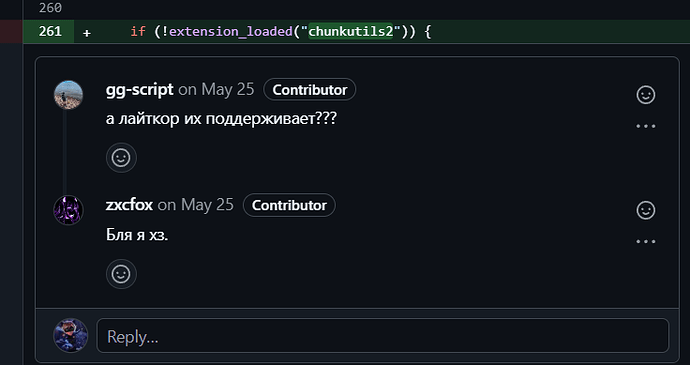
Task: Open three-dots menu on zxcfox comment
Action: pyautogui.click(x=646, y=242)
